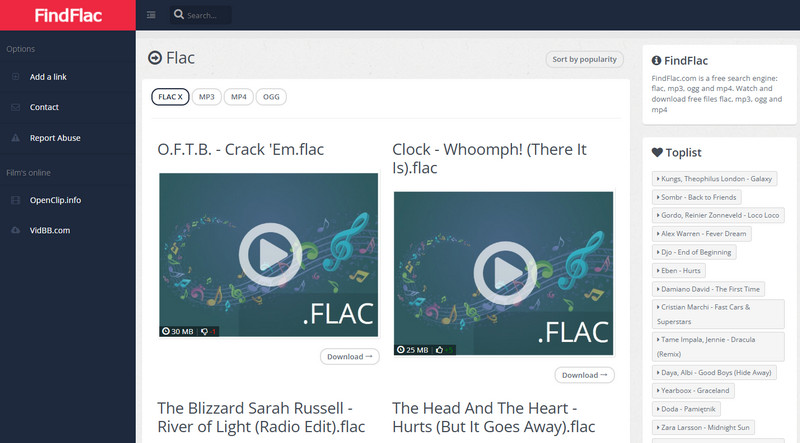Click clock icon next to 25 MB
This screenshot has width=800, height=443.
(x=401, y=350)
